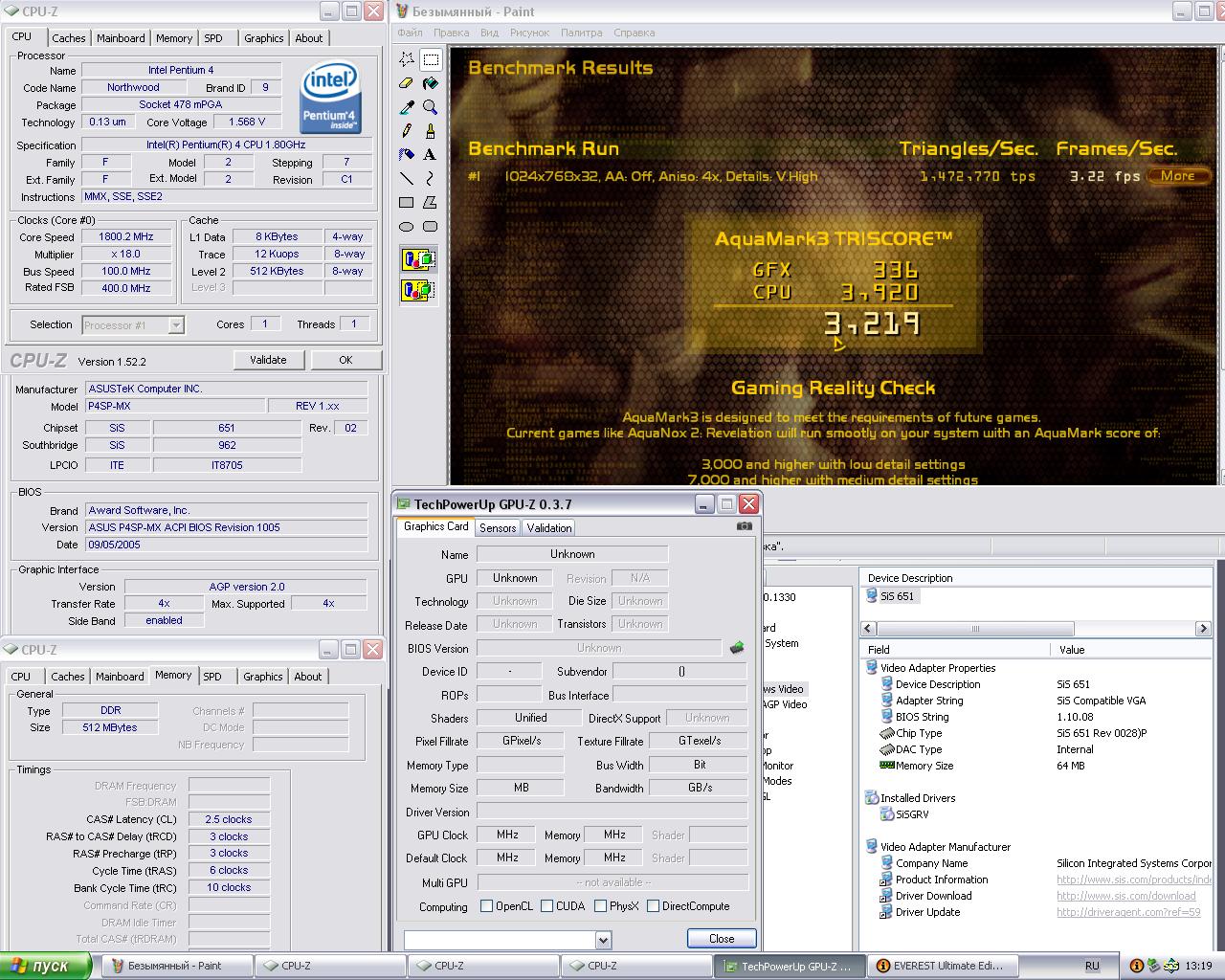Toggle the CUDA checkbox
The height and width of the screenshot is (980, 1225).
pyautogui.click(x=547, y=906)
